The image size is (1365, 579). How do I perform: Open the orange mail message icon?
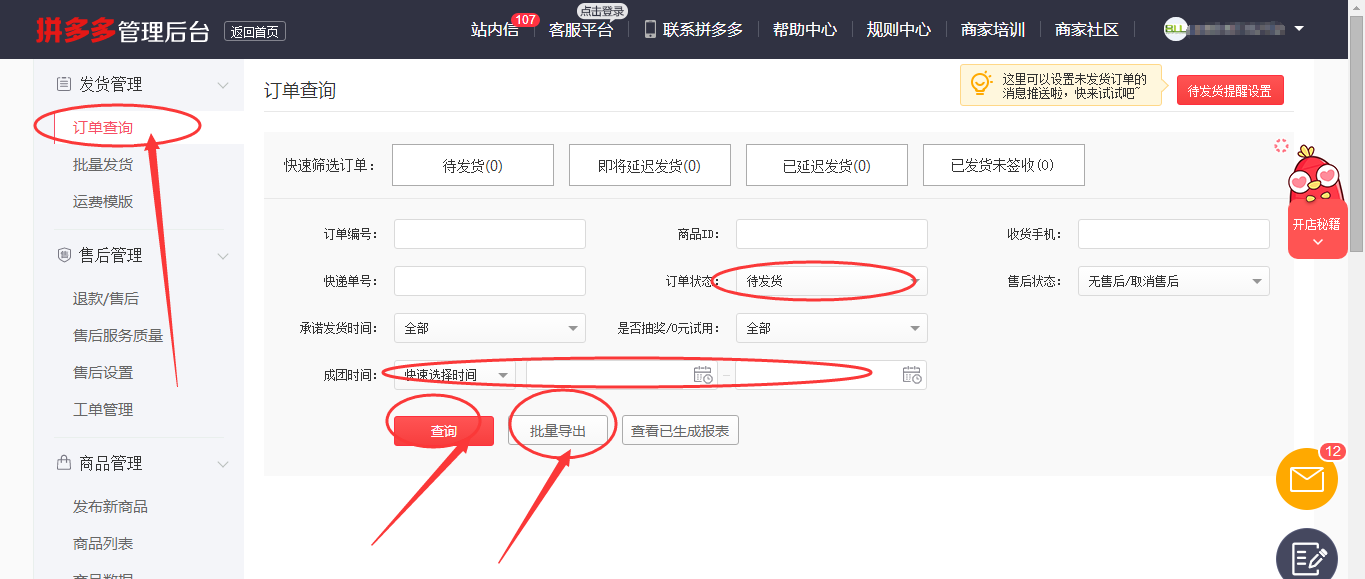tap(1307, 480)
